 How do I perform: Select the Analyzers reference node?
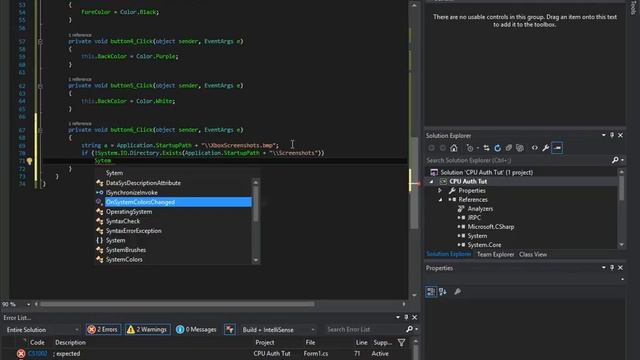click(x=480, y=209)
